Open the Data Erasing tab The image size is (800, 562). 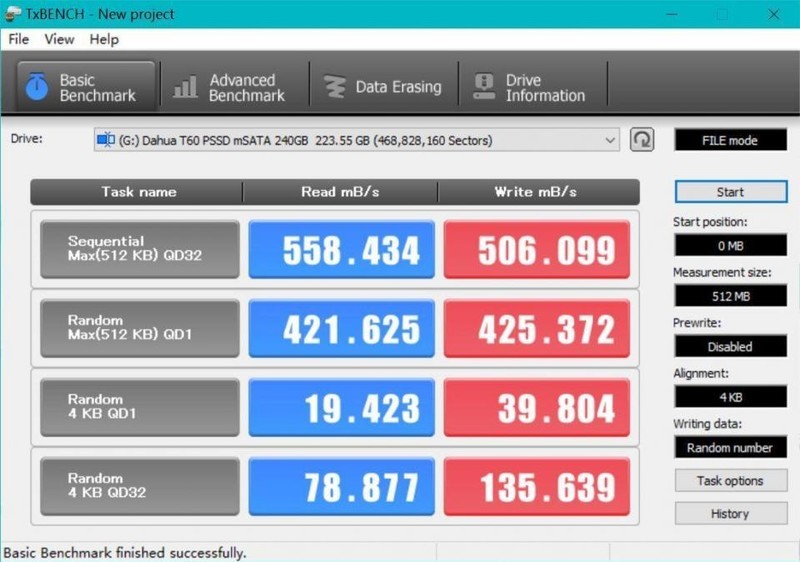point(384,87)
